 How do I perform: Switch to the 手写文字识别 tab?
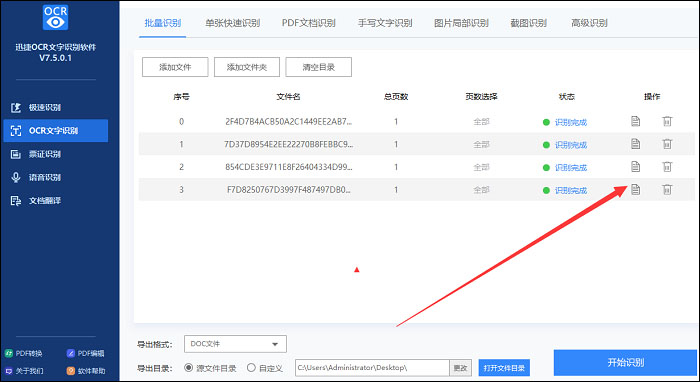click(x=385, y=23)
